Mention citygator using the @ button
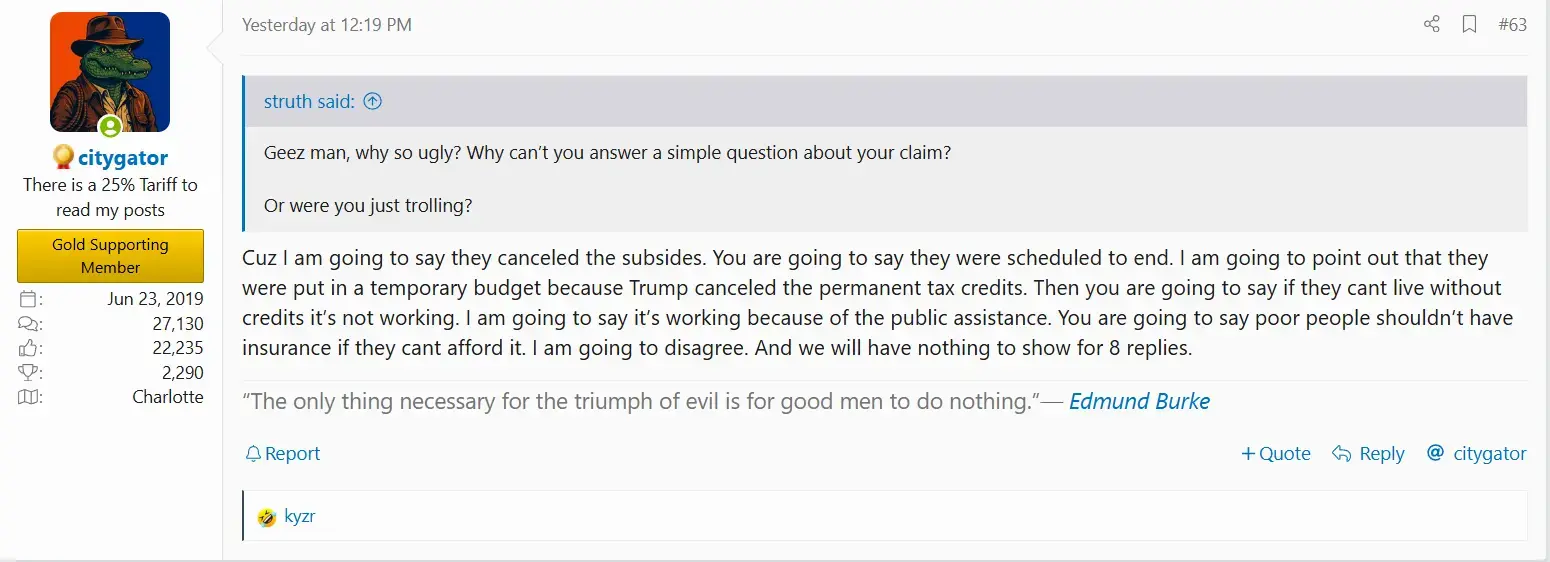This screenshot has width=1550, height=562. tap(1476, 454)
